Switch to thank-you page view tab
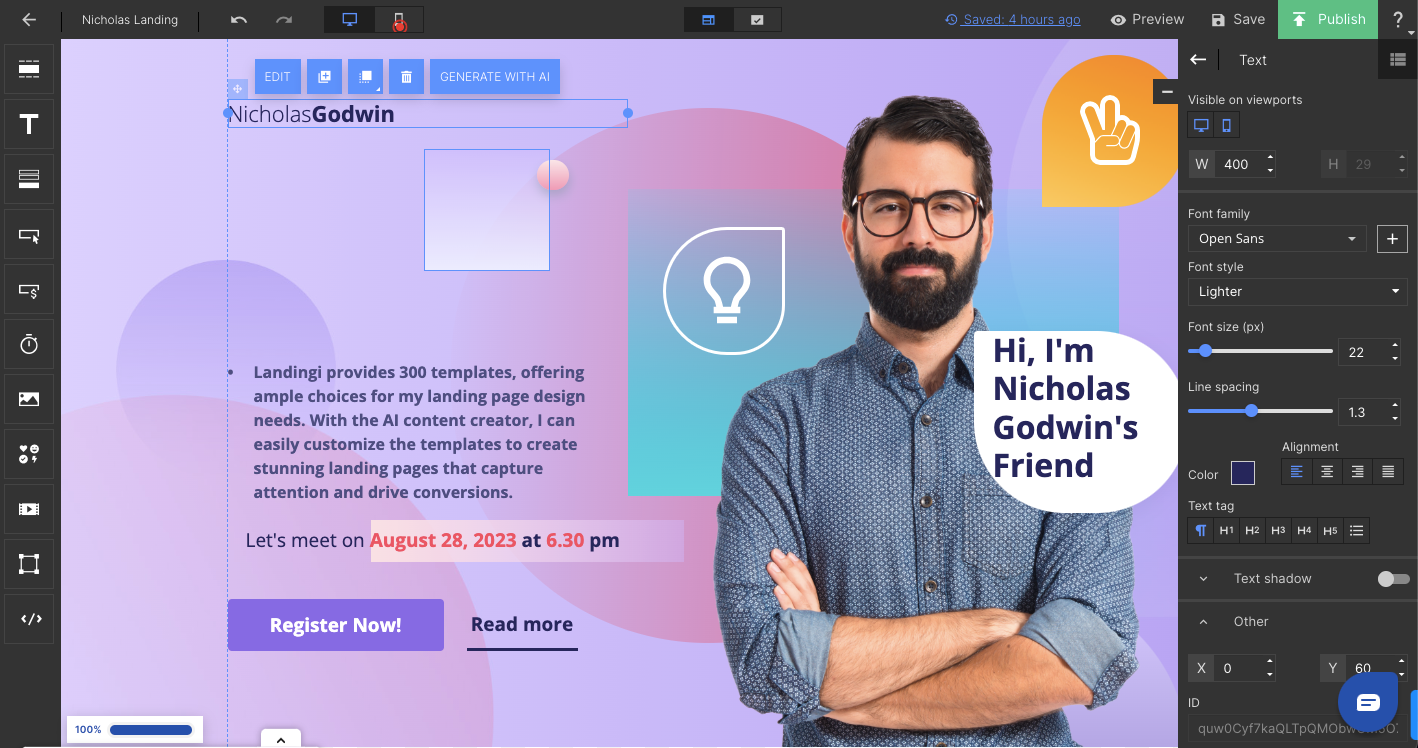 pos(757,20)
